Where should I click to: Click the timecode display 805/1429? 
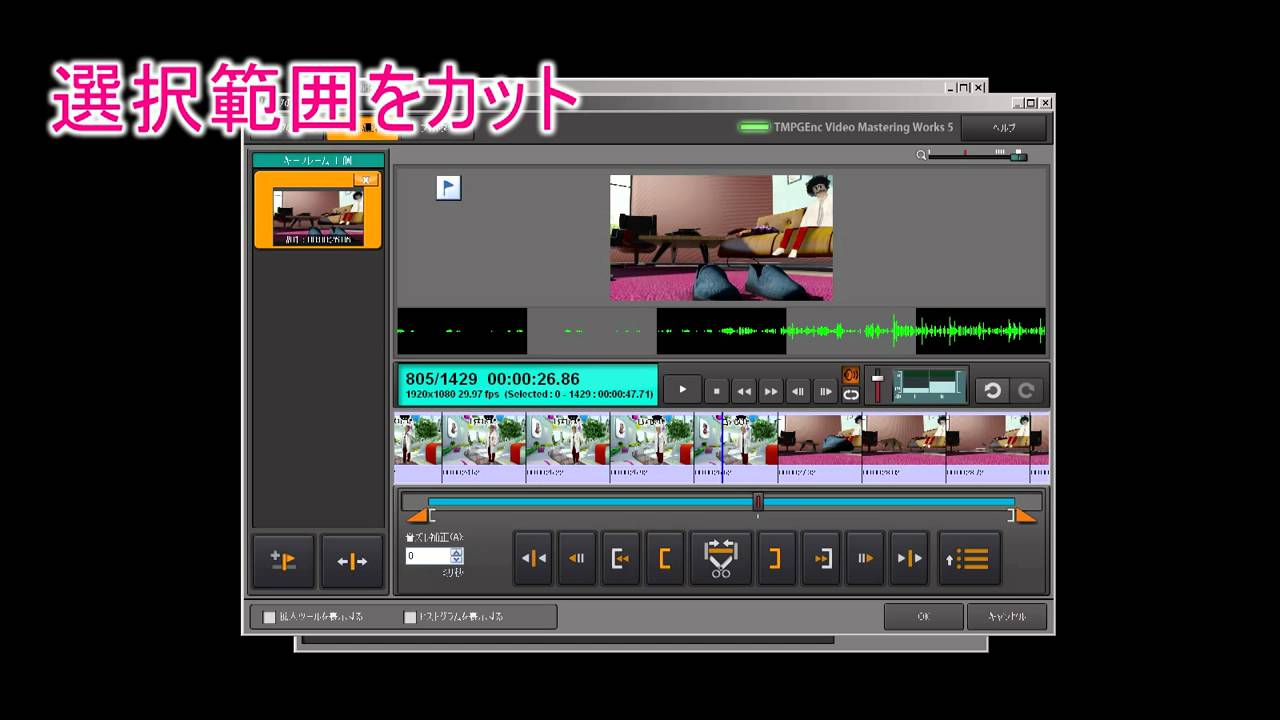(x=528, y=385)
